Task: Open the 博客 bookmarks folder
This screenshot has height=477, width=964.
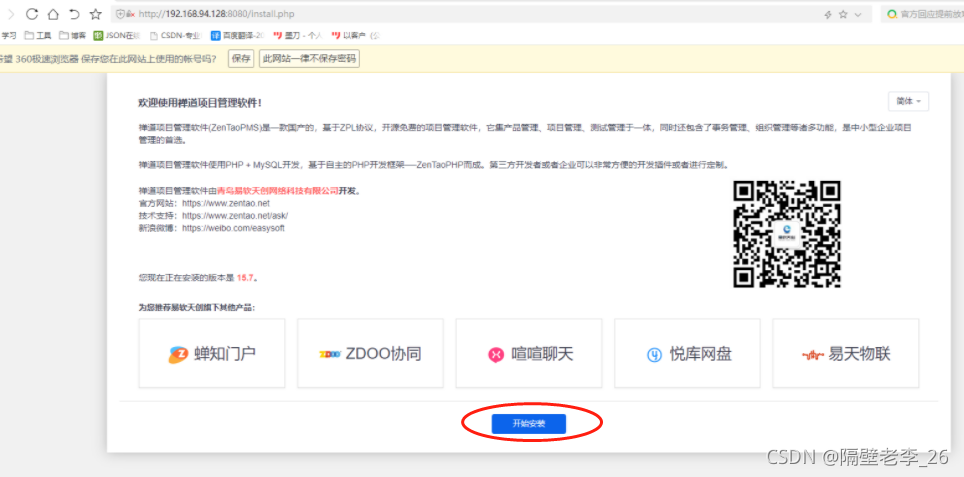Action: [x=73, y=36]
